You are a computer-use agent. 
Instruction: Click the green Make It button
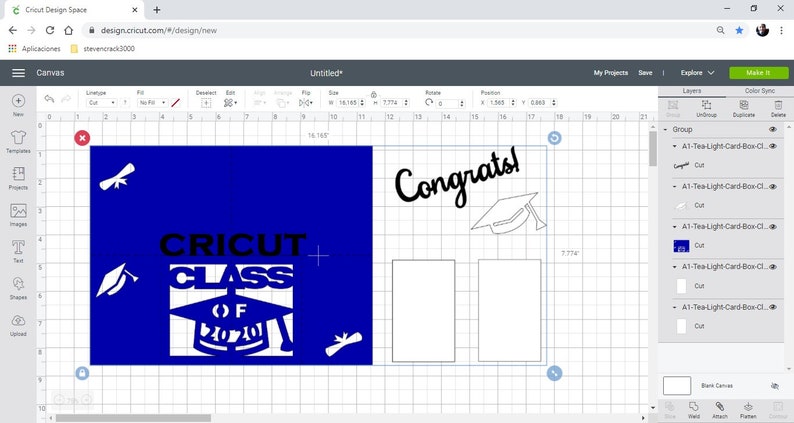(x=759, y=73)
